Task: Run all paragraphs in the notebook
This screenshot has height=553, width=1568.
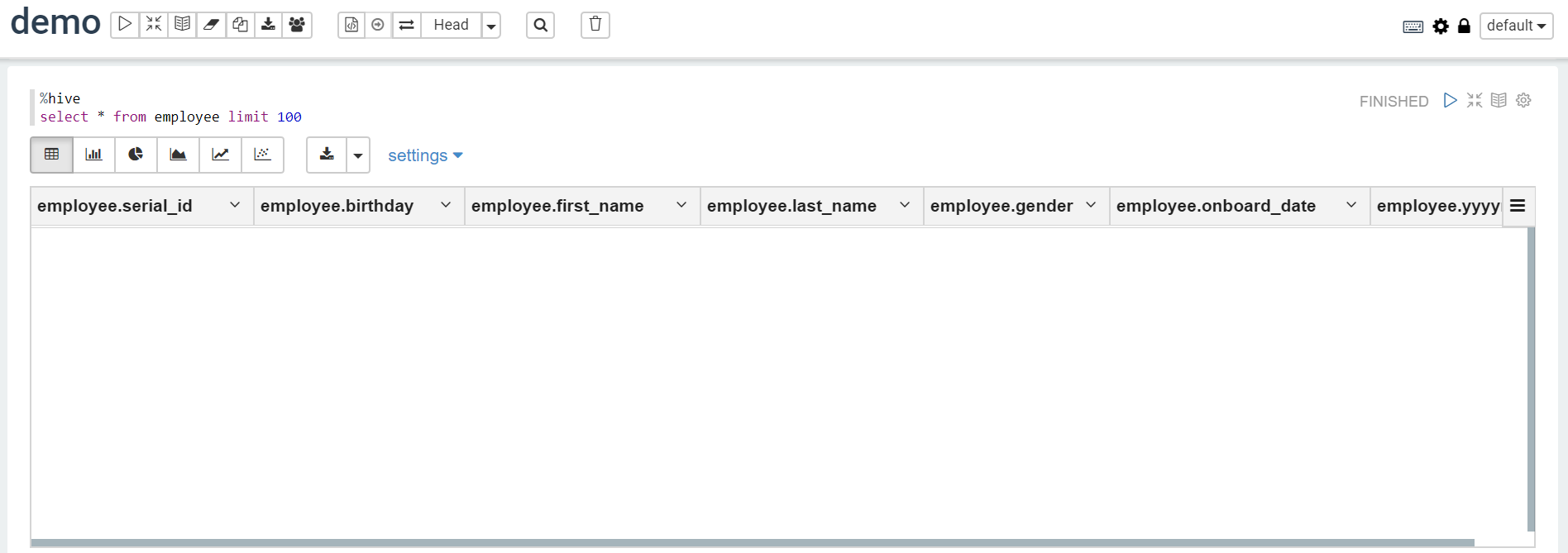Action: coord(125,25)
